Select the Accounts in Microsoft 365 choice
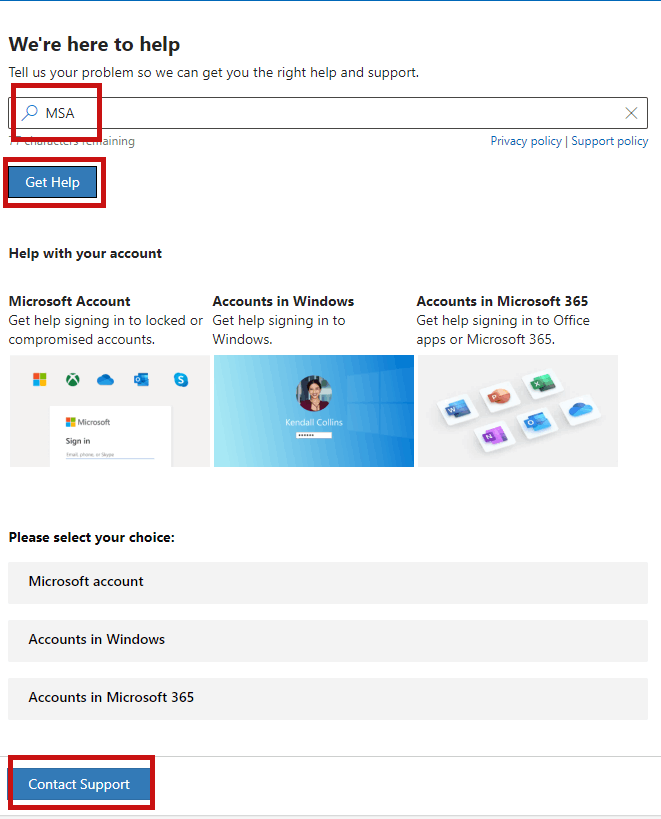The width and height of the screenshot is (661, 819). tap(328, 699)
